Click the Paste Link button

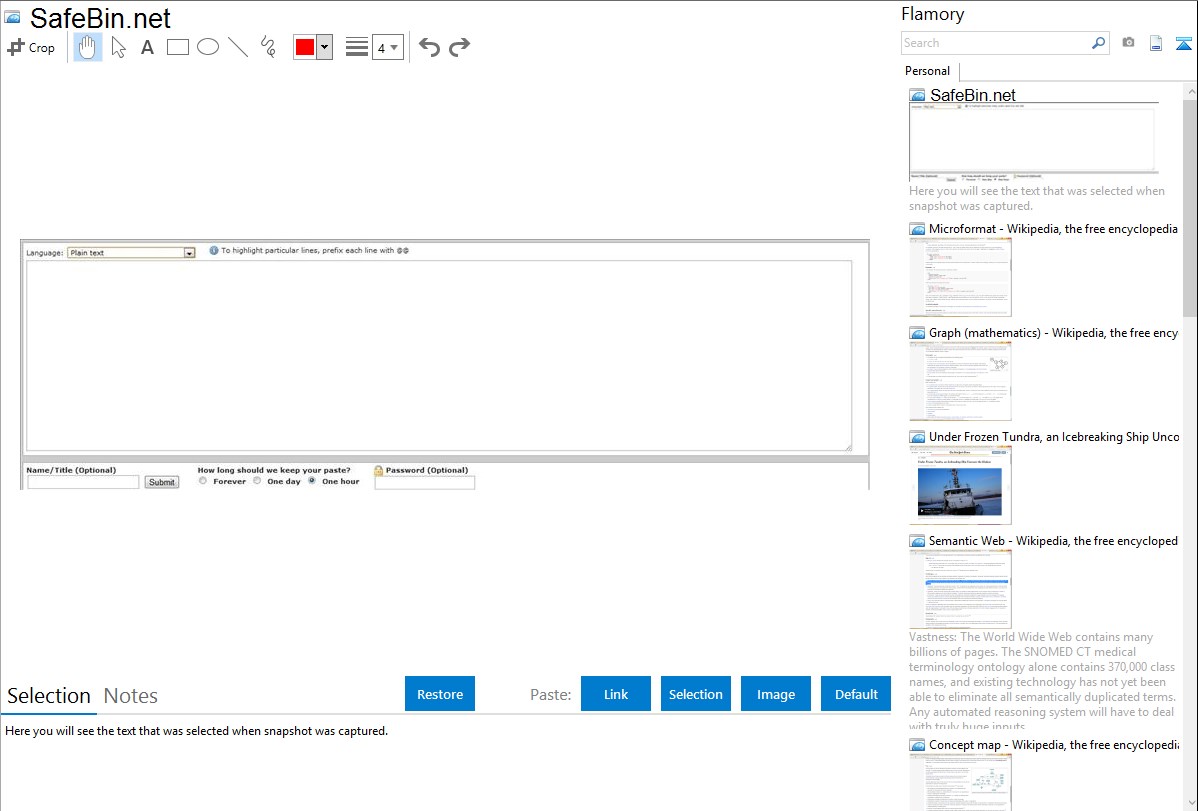click(616, 694)
